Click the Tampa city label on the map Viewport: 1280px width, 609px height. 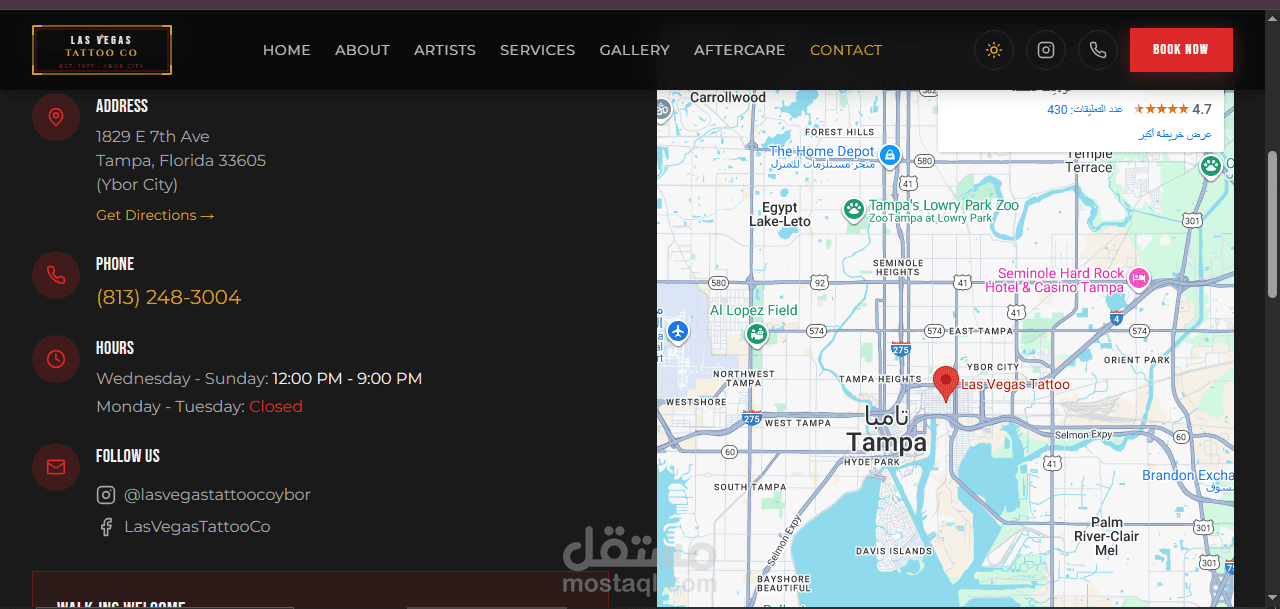886,443
